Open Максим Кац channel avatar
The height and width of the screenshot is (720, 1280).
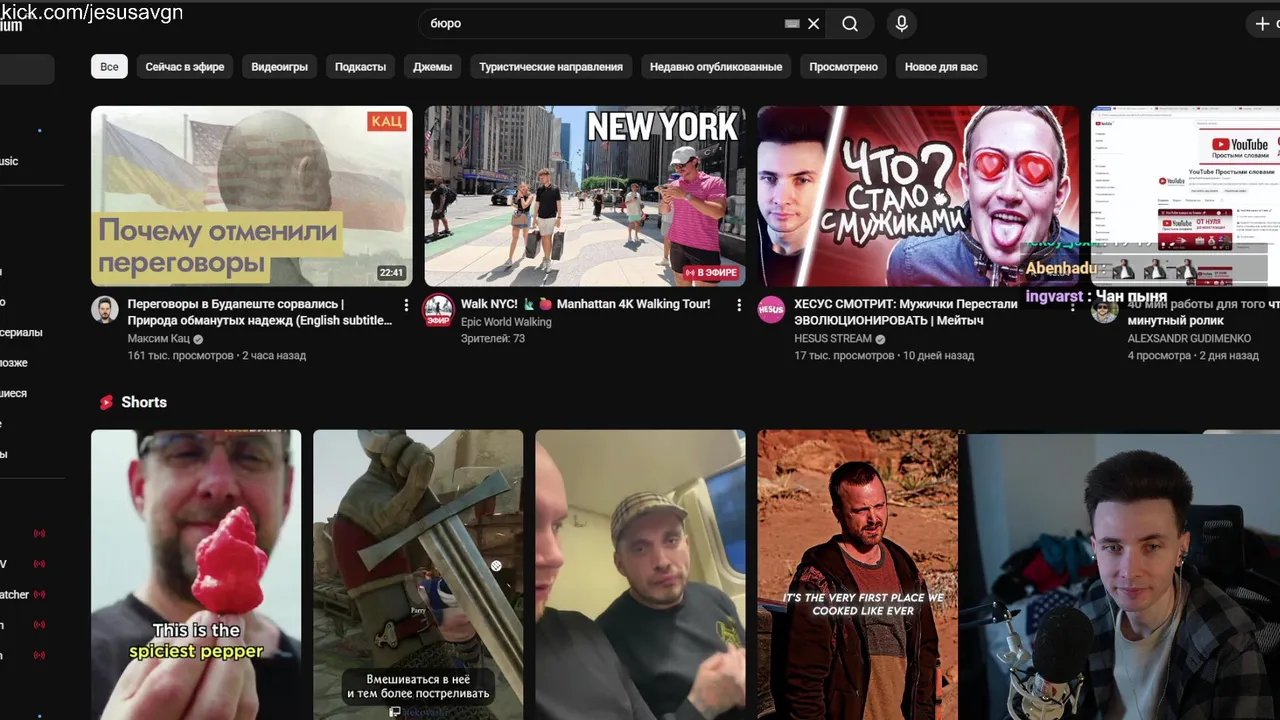105,309
